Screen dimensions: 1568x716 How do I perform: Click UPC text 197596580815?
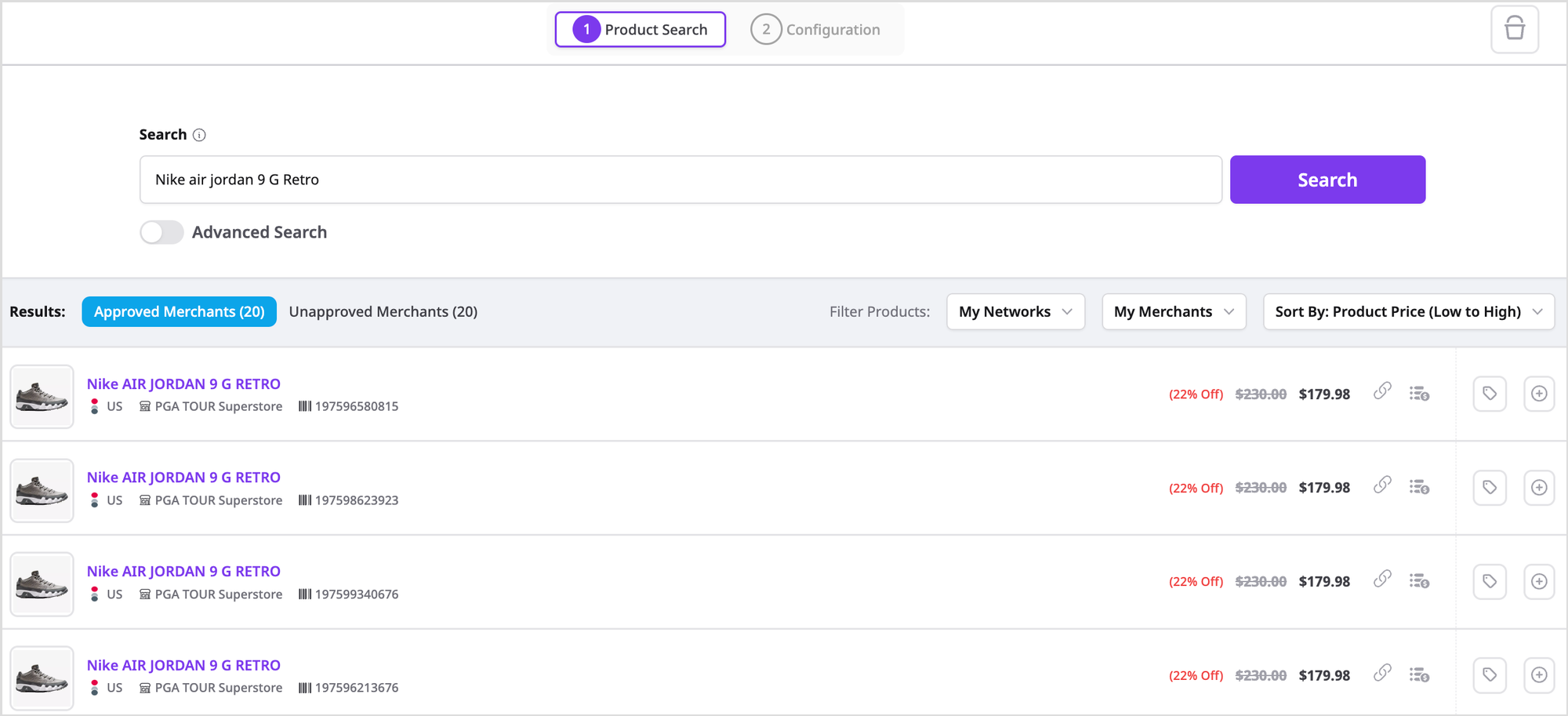(357, 406)
